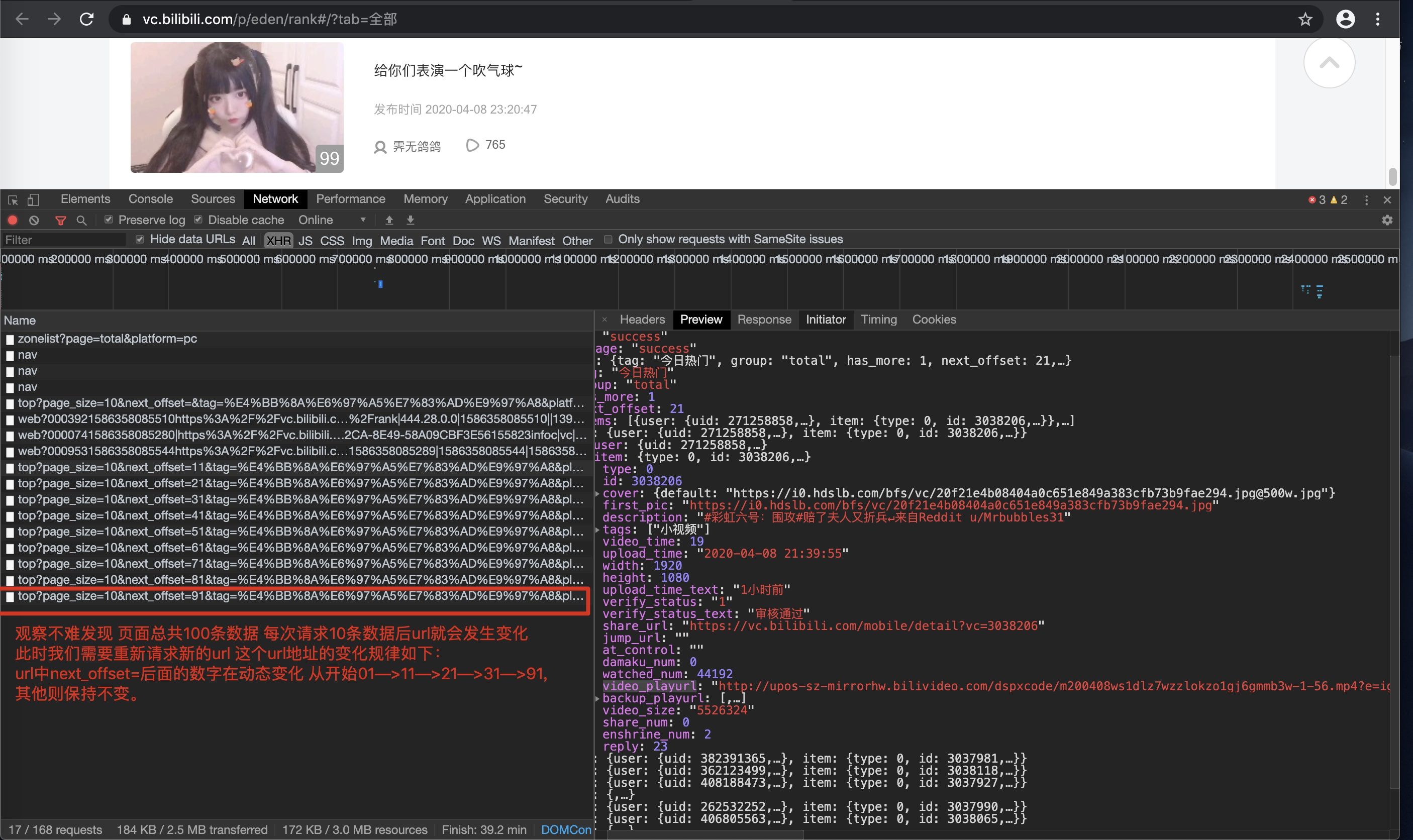Open network settings gear icon
1413x840 pixels.
(x=1387, y=220)
